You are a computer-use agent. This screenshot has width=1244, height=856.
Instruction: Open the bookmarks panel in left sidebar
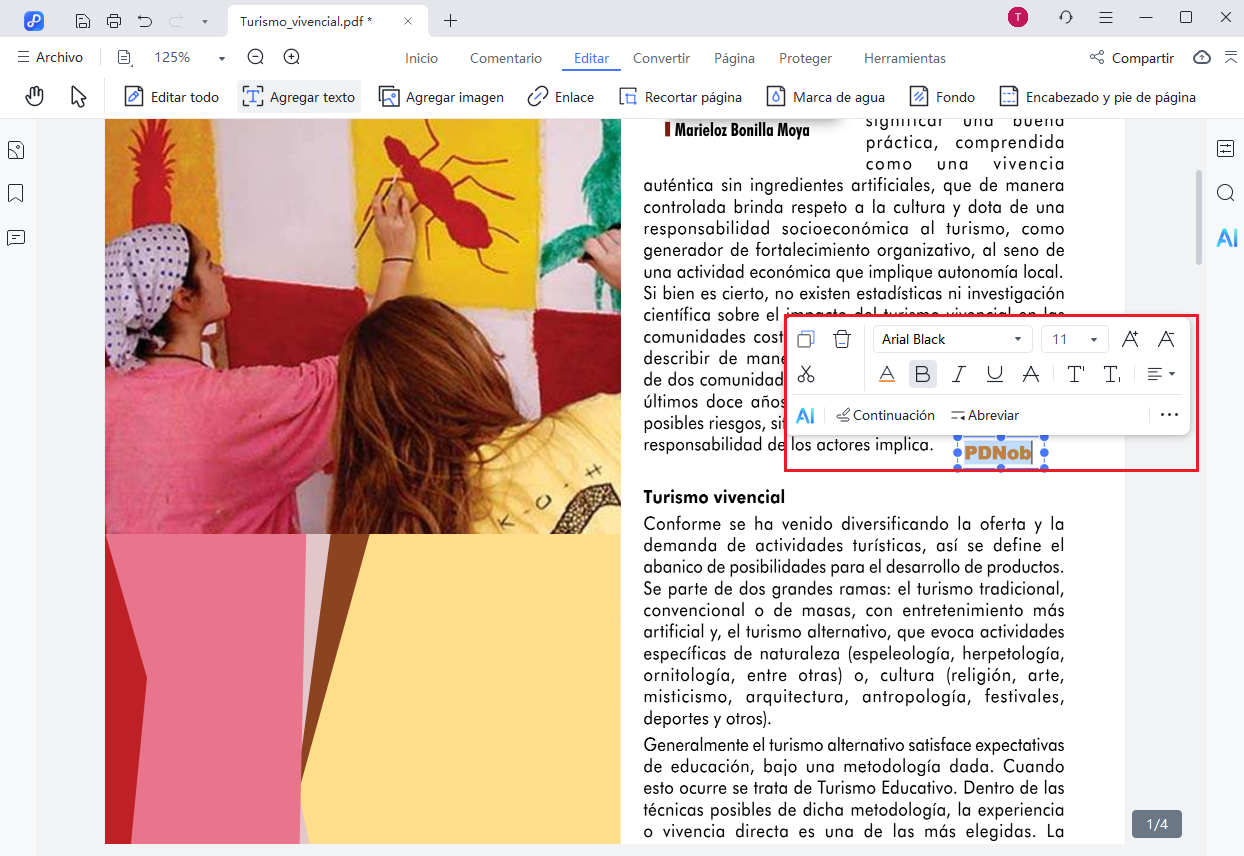16,193
